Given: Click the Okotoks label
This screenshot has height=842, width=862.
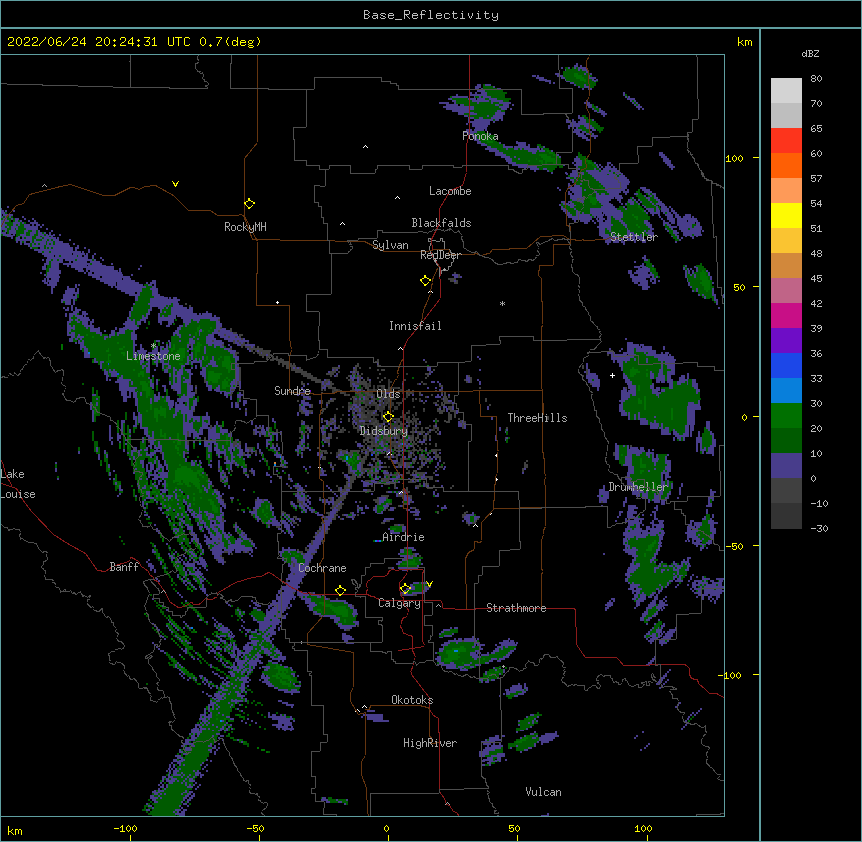Looking at the screenshot, I should point(412,700).
